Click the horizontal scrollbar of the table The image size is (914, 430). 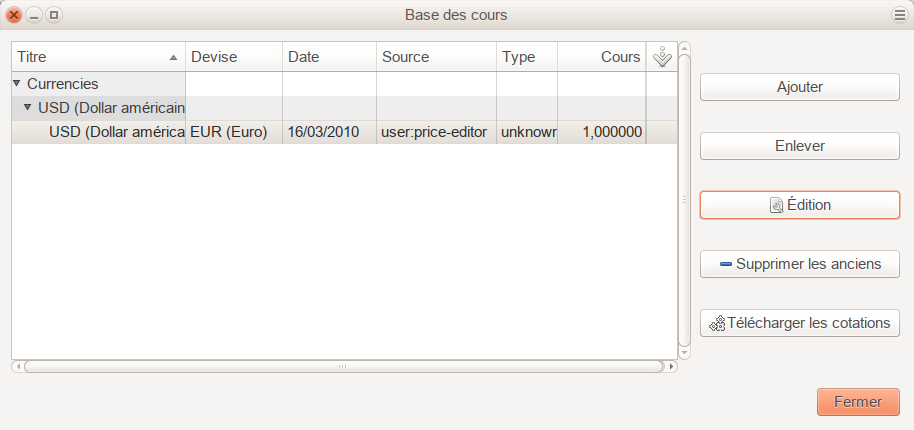point(343,366)
